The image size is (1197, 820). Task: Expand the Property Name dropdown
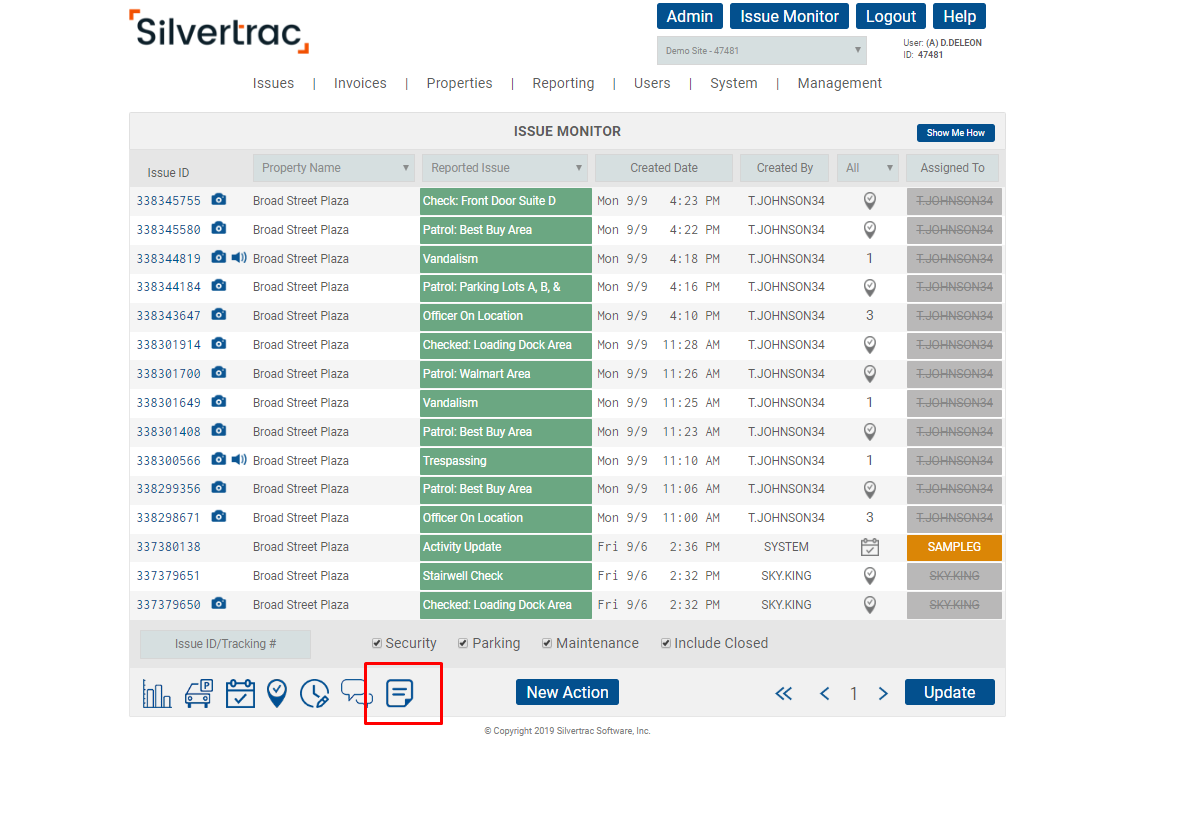coord(334,168)
